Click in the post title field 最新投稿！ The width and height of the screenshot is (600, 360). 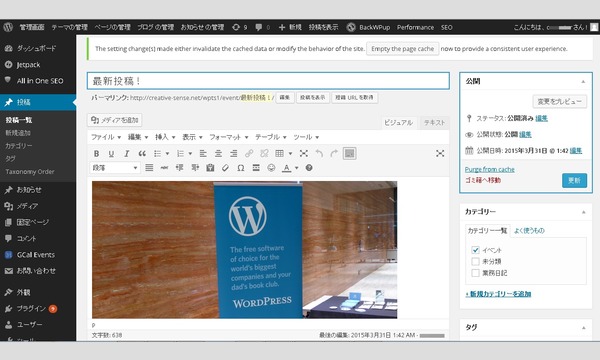pyautogui.click(x=268, y=81)
